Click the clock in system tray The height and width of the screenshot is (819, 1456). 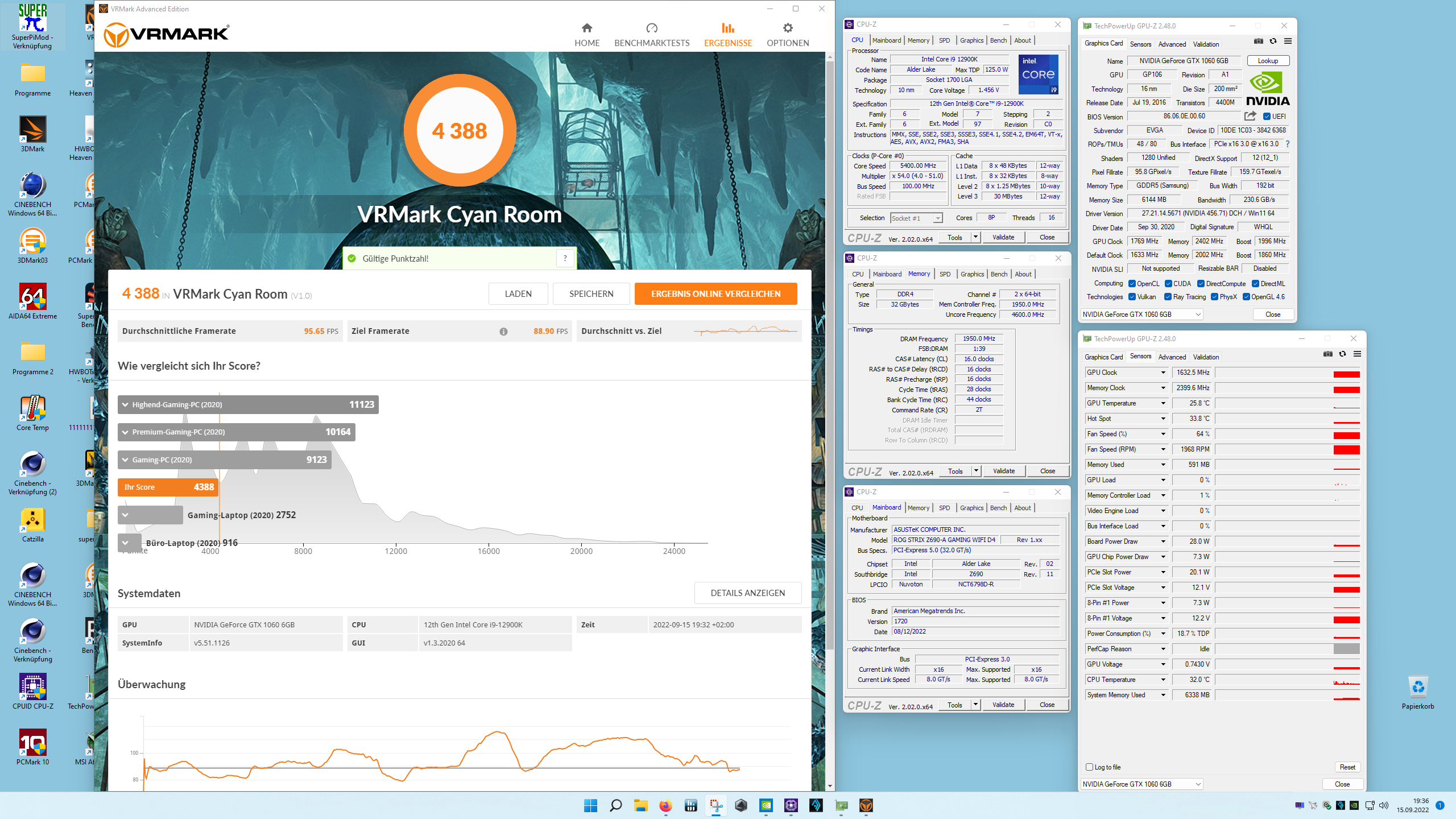coord(1412,805)
